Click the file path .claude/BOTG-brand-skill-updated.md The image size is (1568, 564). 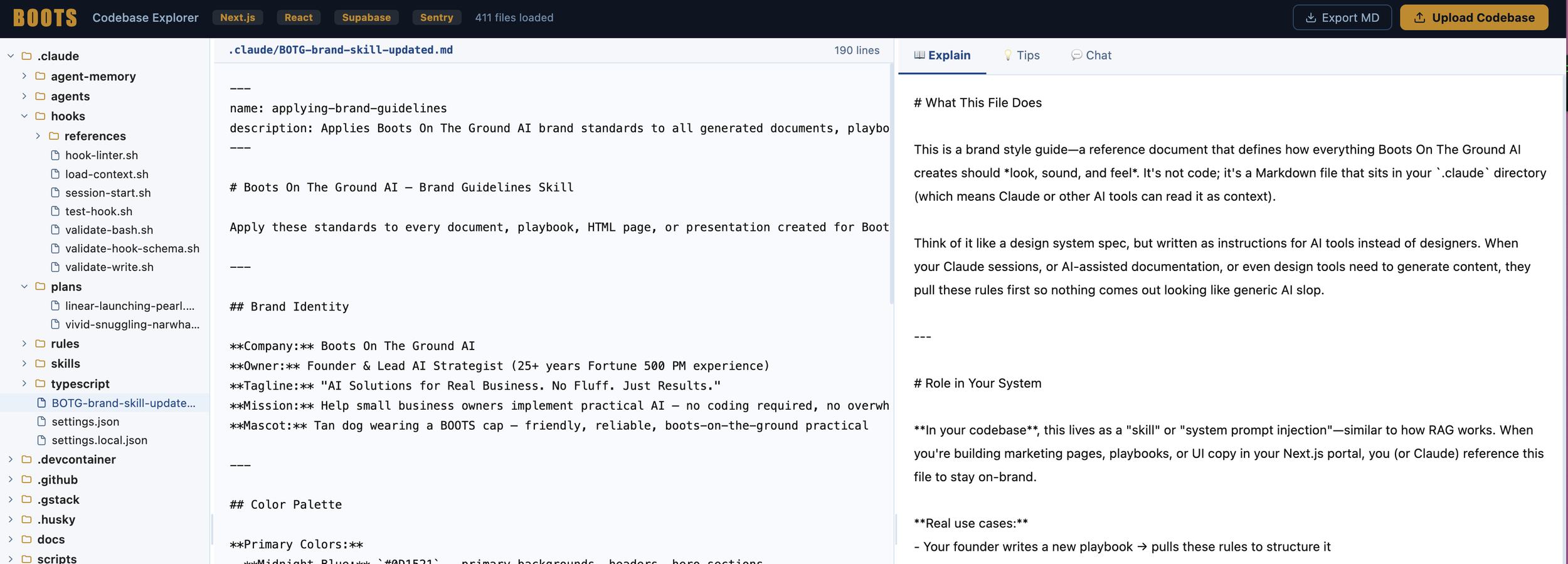pos(341,50)
